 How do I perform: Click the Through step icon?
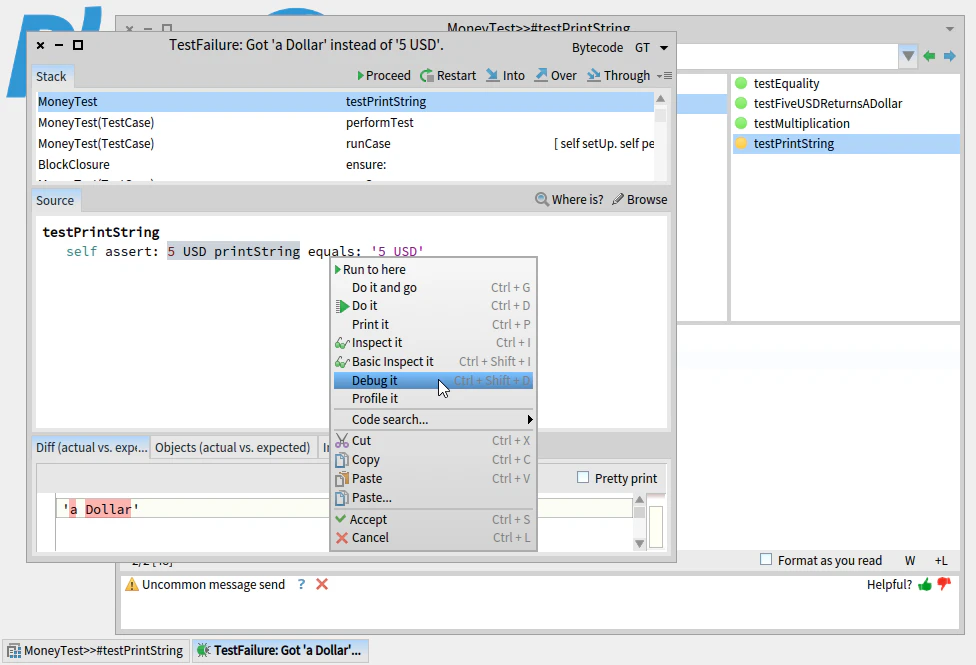tap(594, 75)
